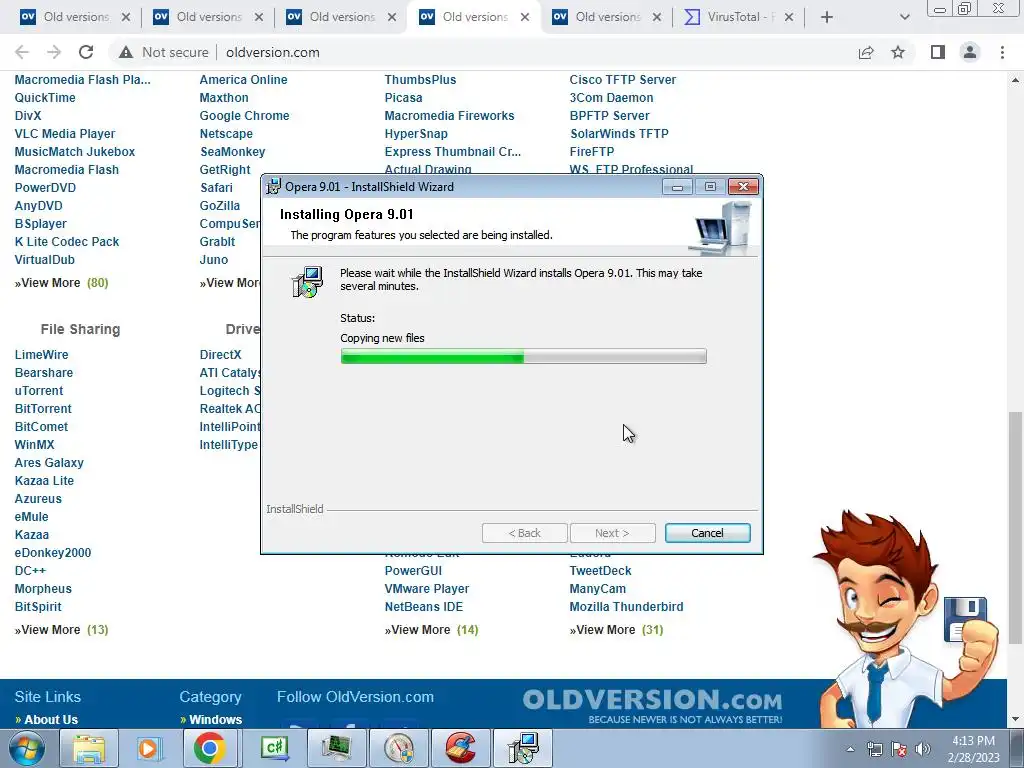Viewport: 1024px width, 768px height.
Task: Open Chrome three-dot menu
Action: click(1002, 52)
